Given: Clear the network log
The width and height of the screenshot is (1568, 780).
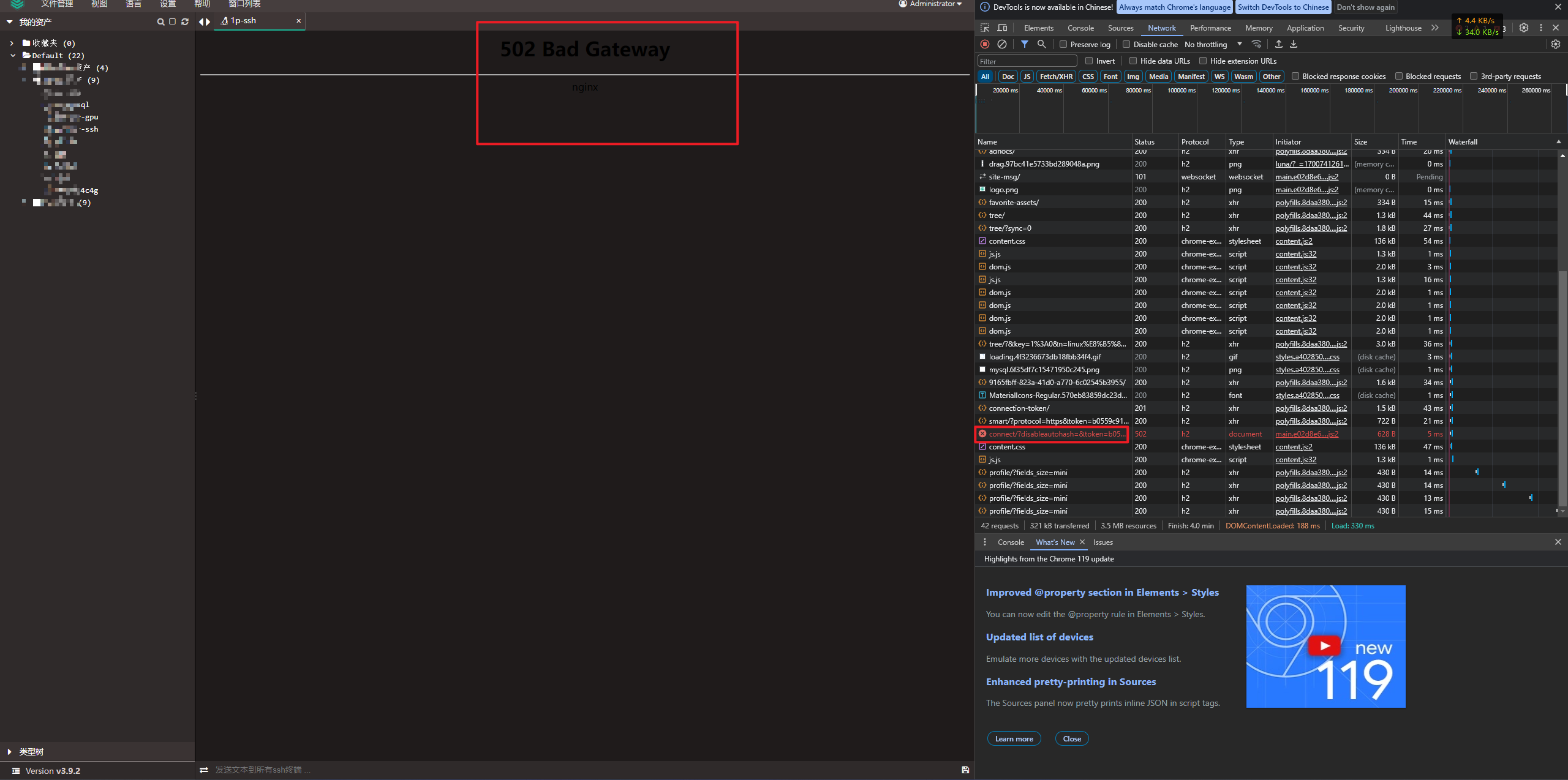Looking at the screenshot, I should 1002,44.
